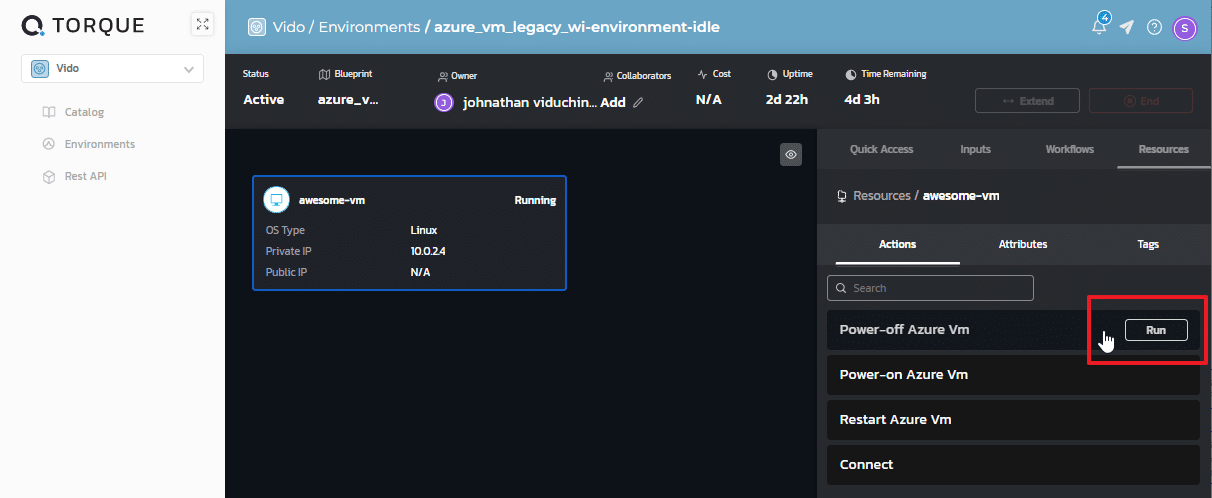The height and width of the screenshot is (498, 1212).
Task: Click Private IP value 10.0.2.4
Action: [x=428, y=251]
